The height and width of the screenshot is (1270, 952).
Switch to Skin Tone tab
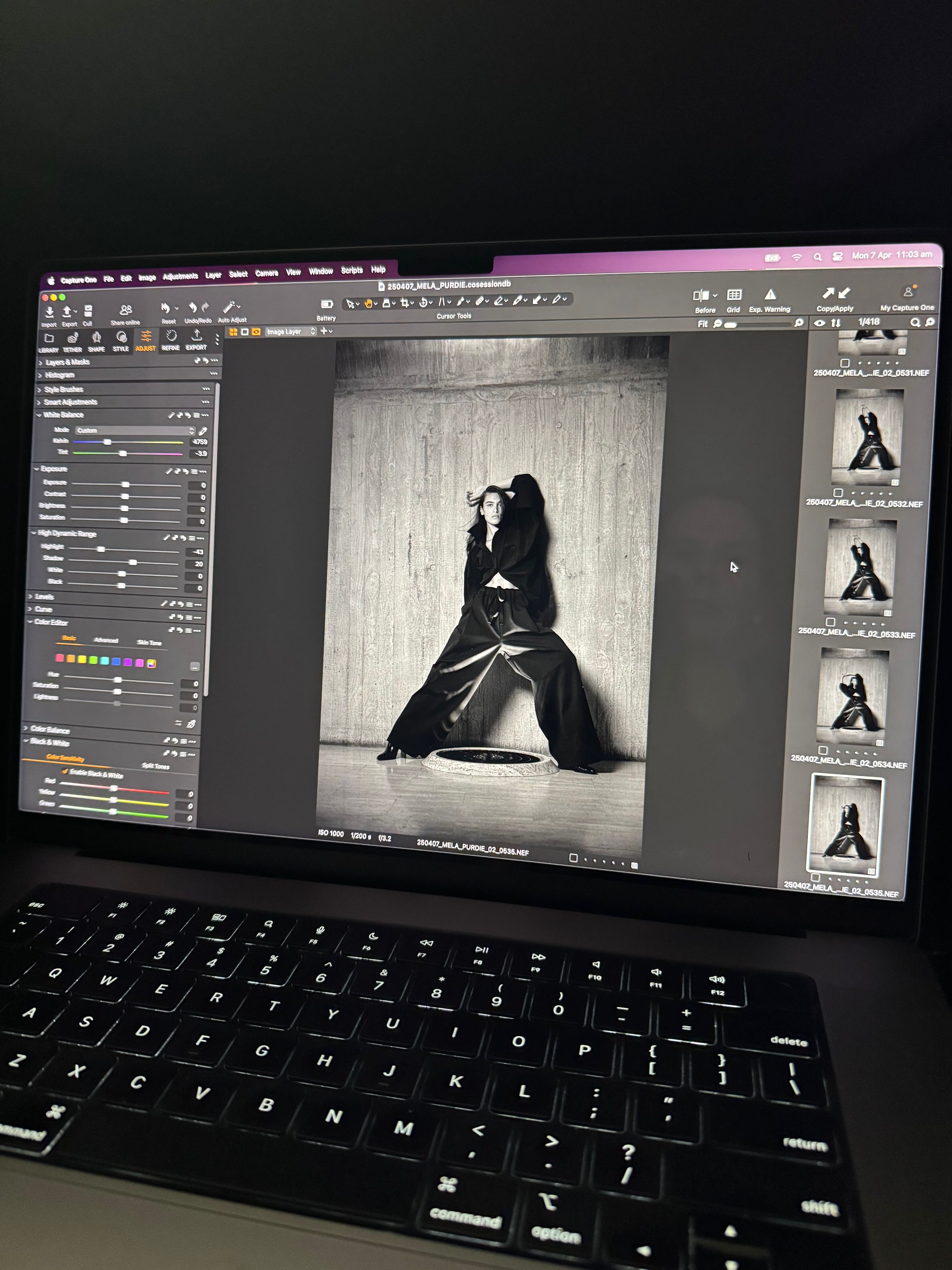149,643
